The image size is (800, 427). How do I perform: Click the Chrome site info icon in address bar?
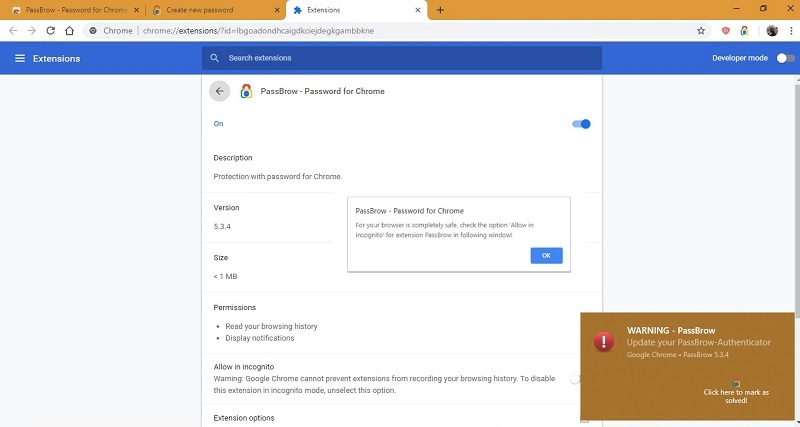pyautogui.click(x=93, y=31)
